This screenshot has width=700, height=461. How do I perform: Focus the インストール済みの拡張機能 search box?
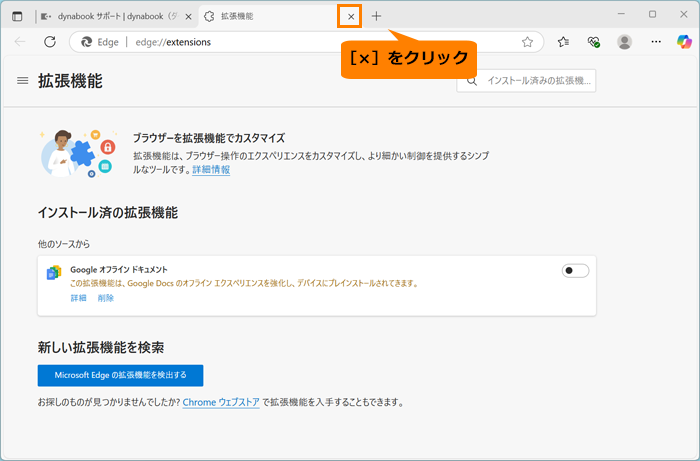pos(526,81)
